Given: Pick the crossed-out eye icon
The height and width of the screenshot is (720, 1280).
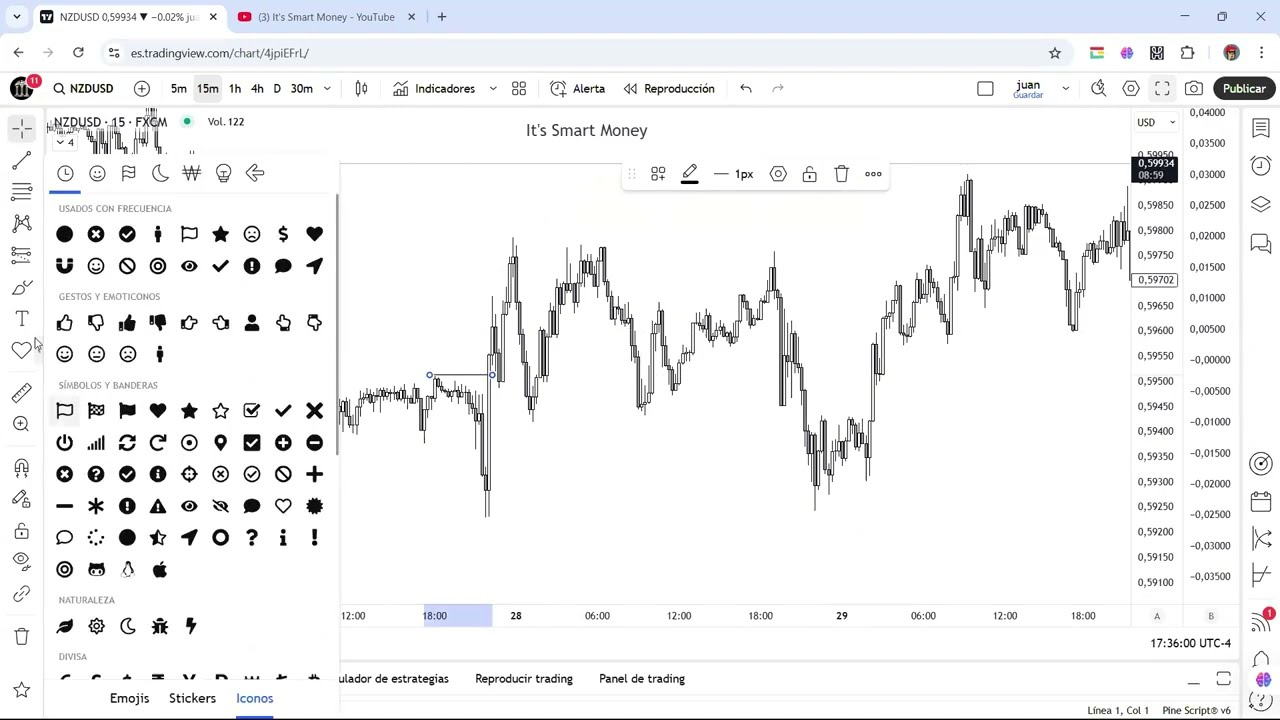Looking at the screenshot, I should coord(220,506).
